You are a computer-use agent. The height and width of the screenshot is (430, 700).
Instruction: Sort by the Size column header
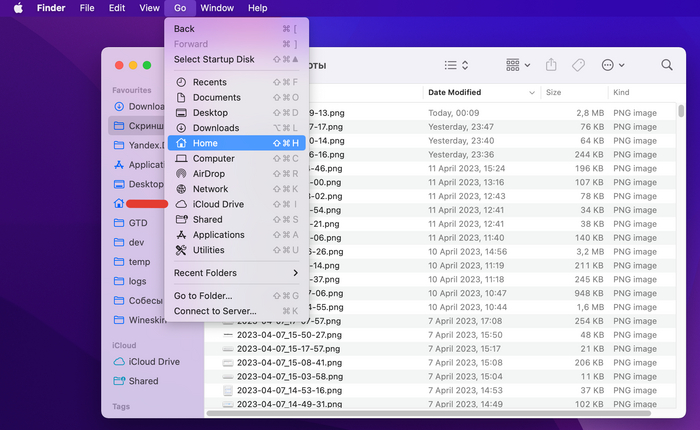tap(553, 92)
